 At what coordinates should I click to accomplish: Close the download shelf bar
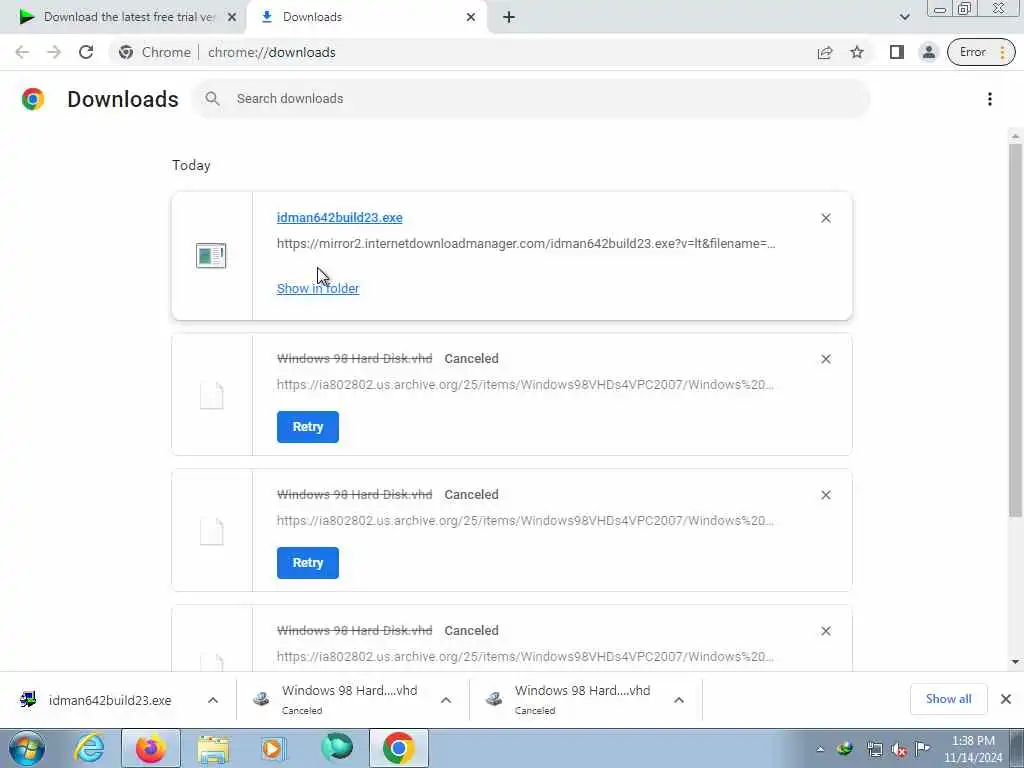[1006, 699]
